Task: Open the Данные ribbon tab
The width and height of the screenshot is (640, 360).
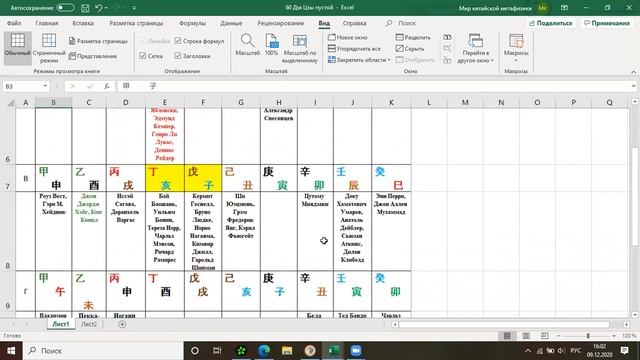Action: (x=231, y=23)
